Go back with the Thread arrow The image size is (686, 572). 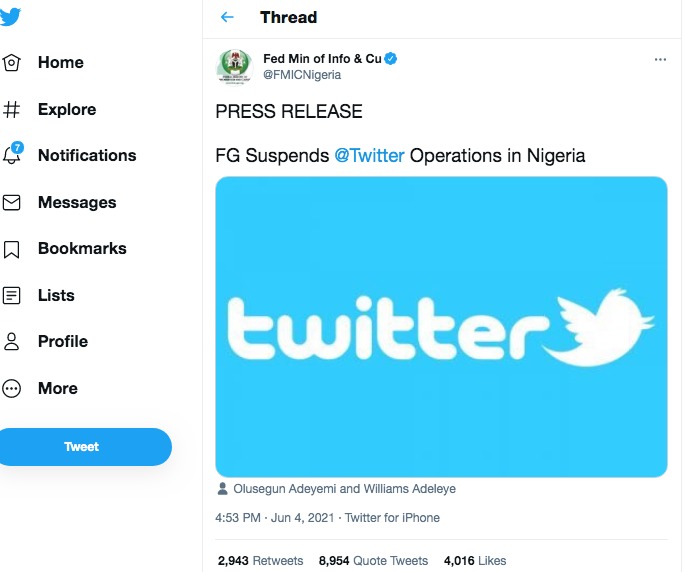227,17
